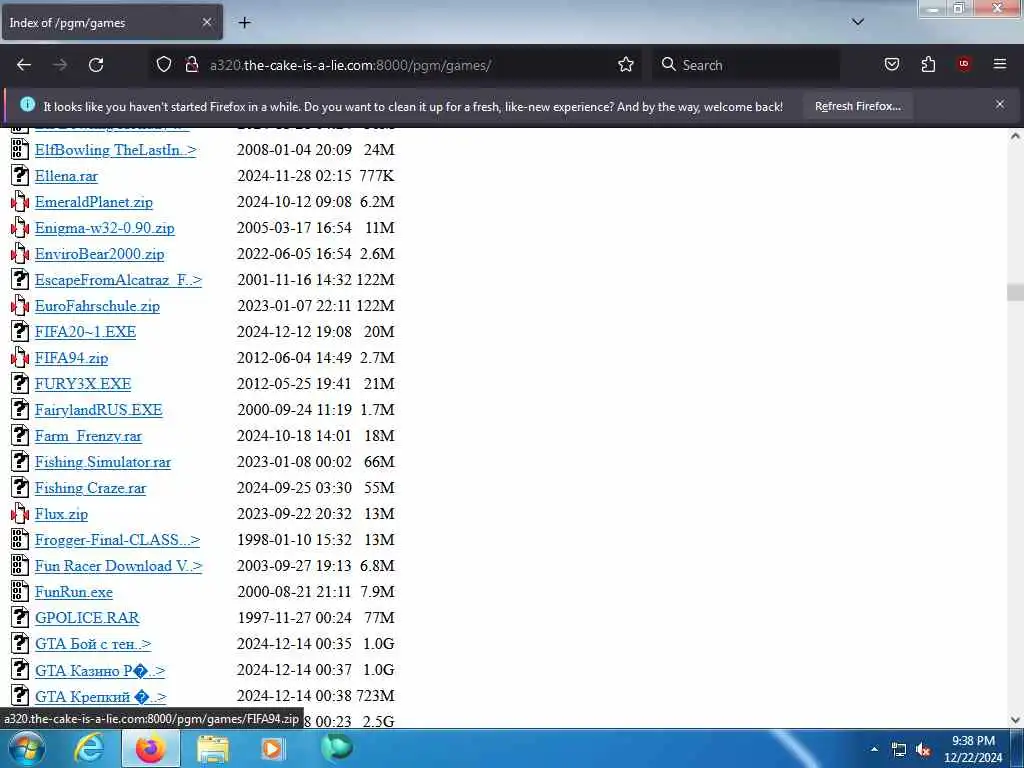Reload the current page
This screenshot has height=768, width=1024.
point(96,65)
